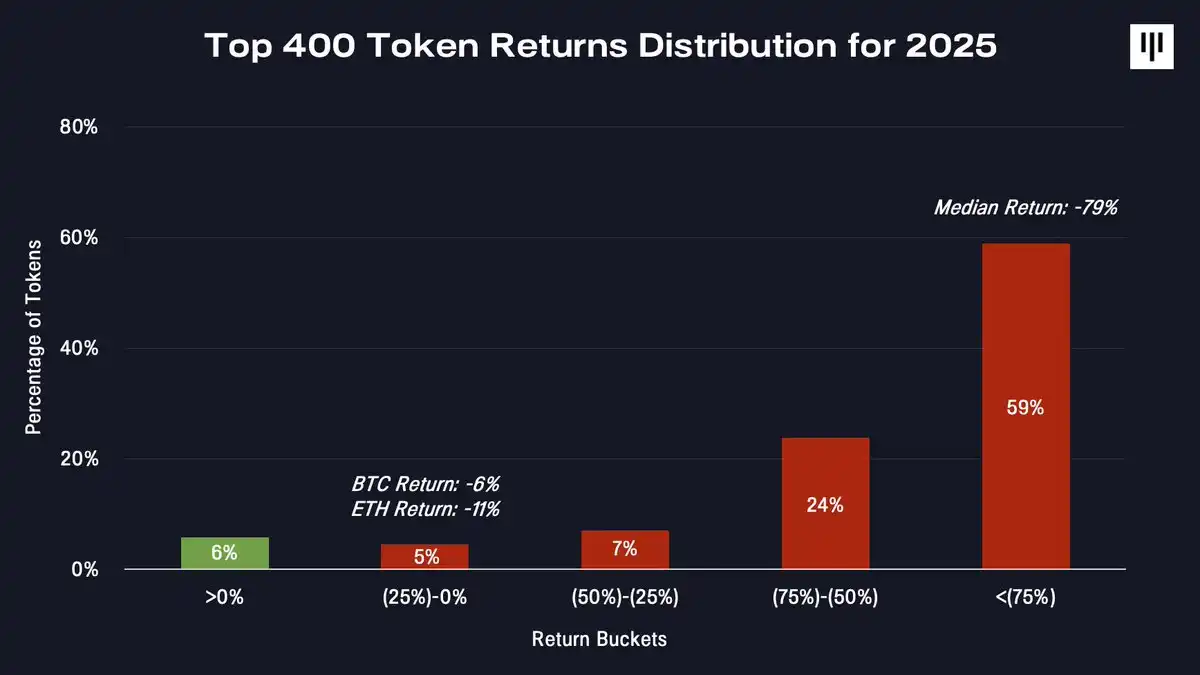Click the (50%)-(25%) bucket label

pos(625,599)
